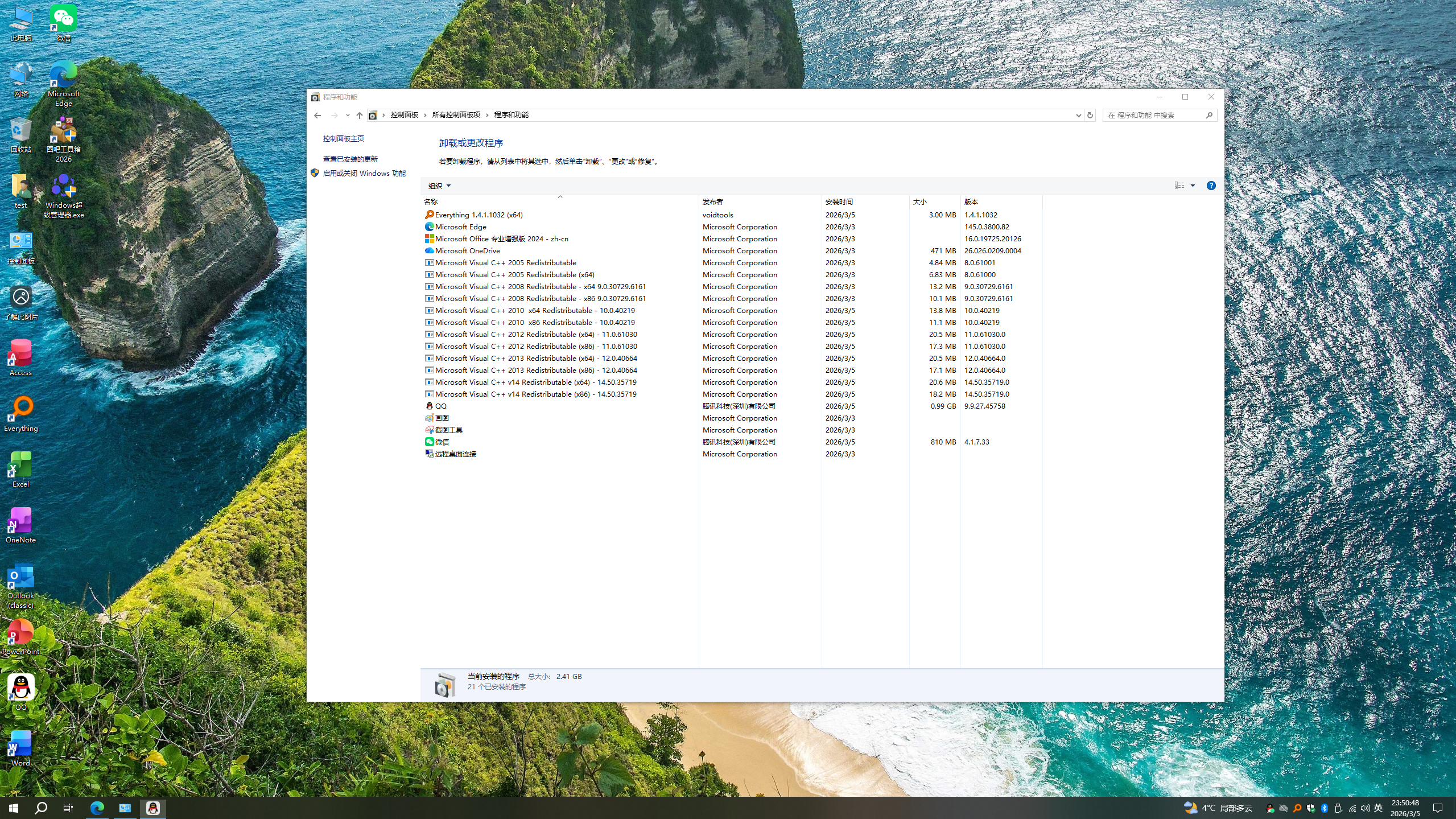The width and height of the screenshot is (1456, 819).
Task: Click the 截图工具 scissors icon entry
Action: [429, 429]
